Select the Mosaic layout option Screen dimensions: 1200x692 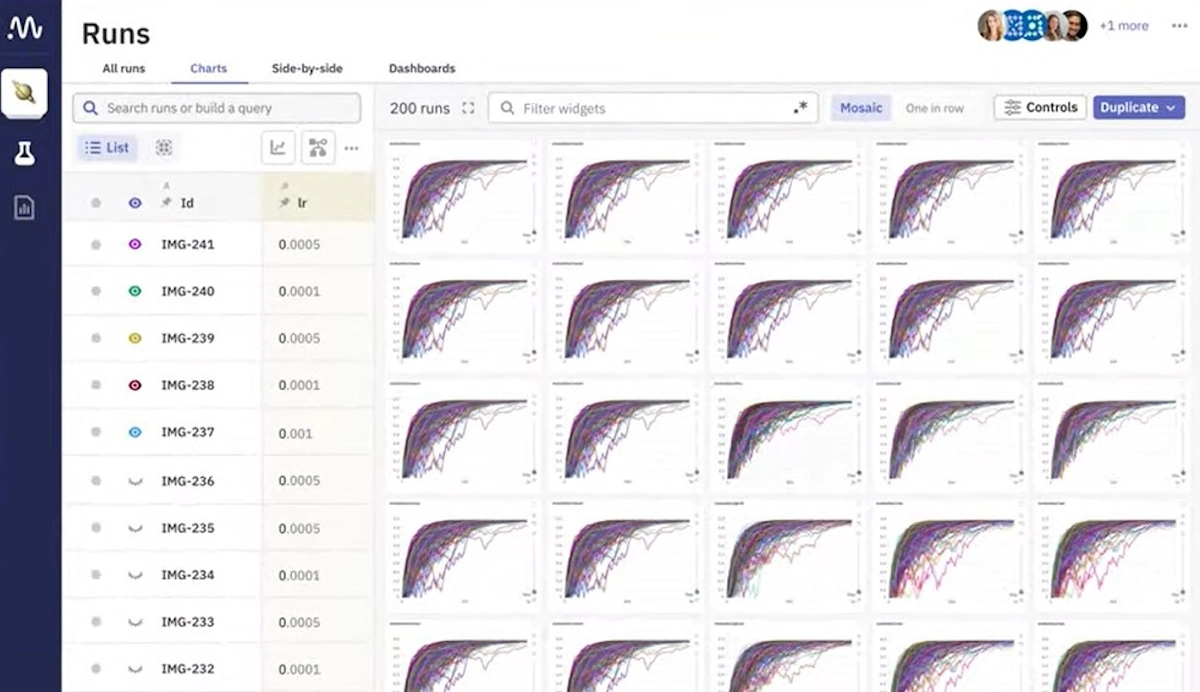(x=861, y=107)
